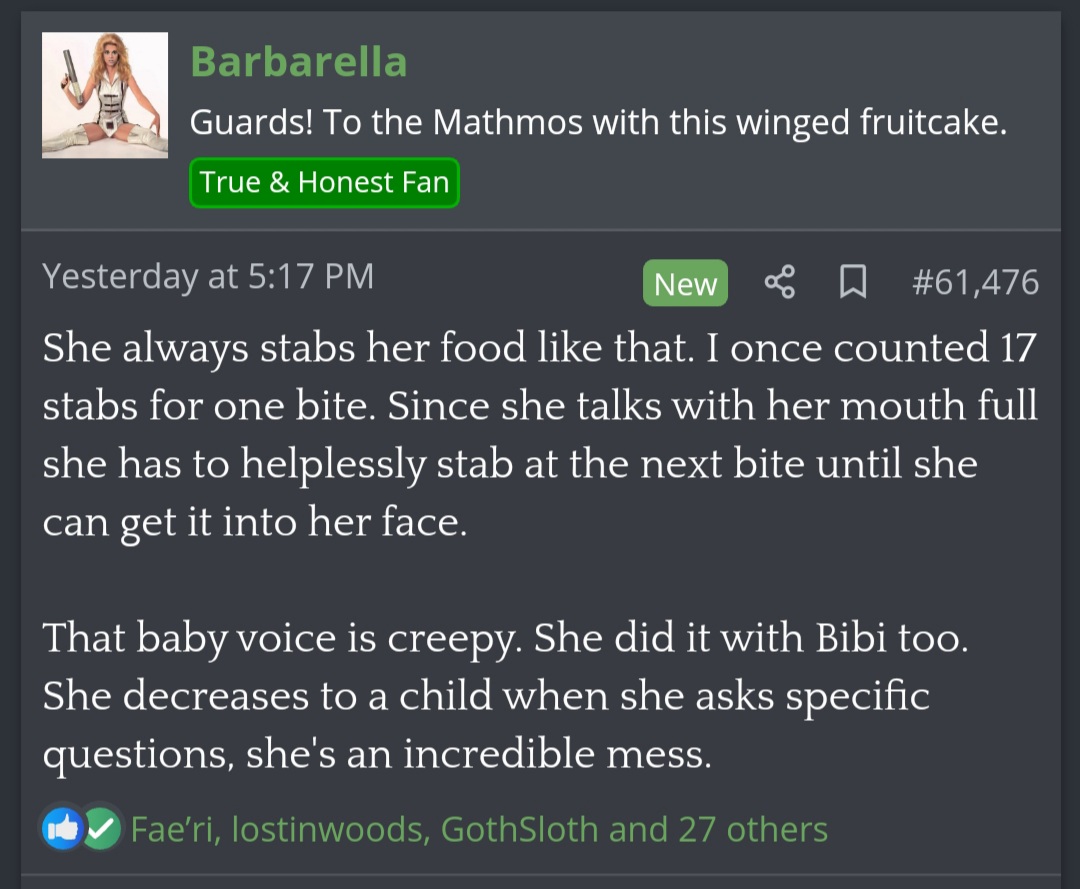The height and width of the screenshot is (889, 1080).
Task: Click Barbarella's Mathmos custom title text
Action: pos(598,124)
